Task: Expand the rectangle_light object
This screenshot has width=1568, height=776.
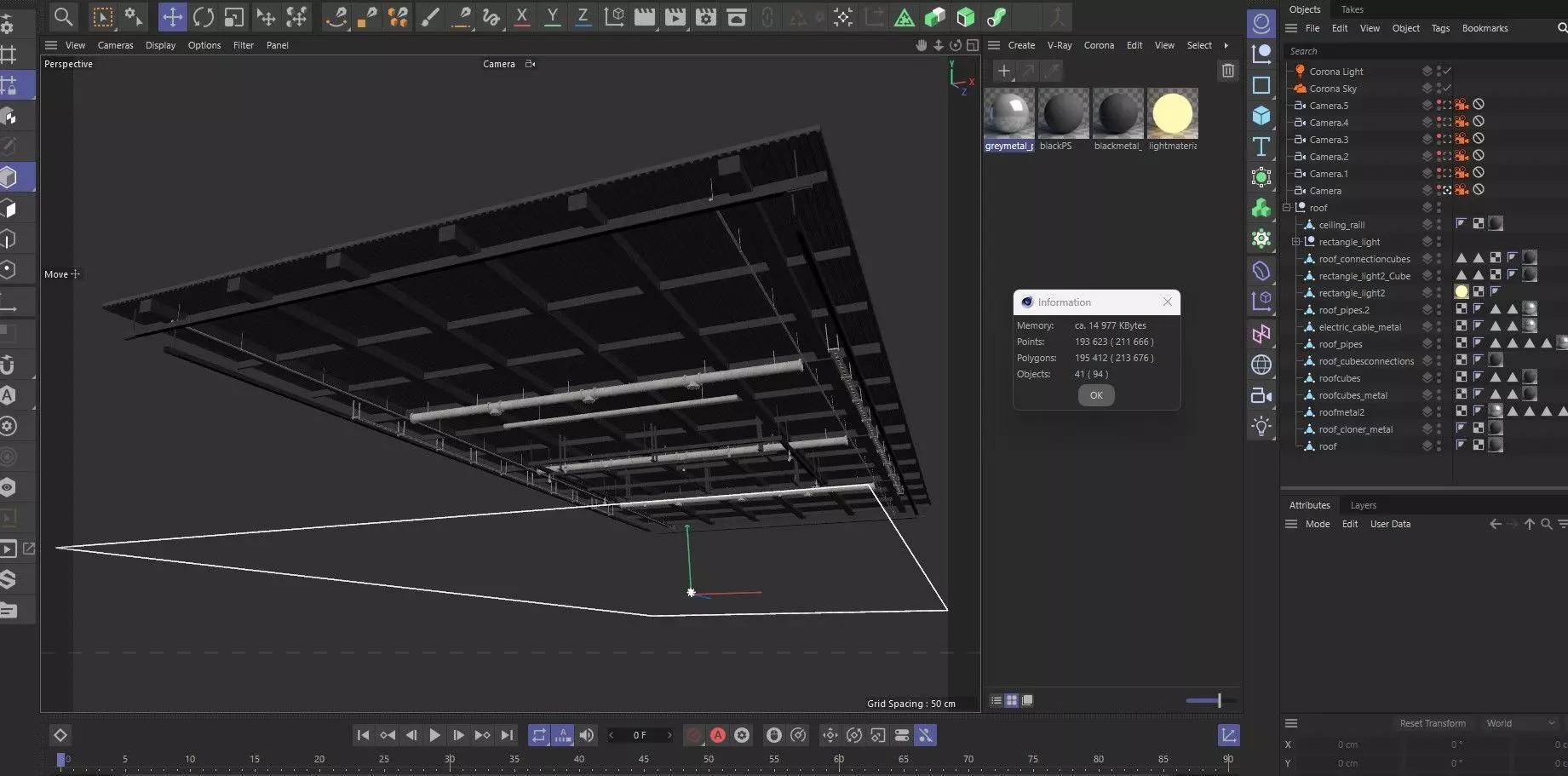Action: tap(1296, 242)
